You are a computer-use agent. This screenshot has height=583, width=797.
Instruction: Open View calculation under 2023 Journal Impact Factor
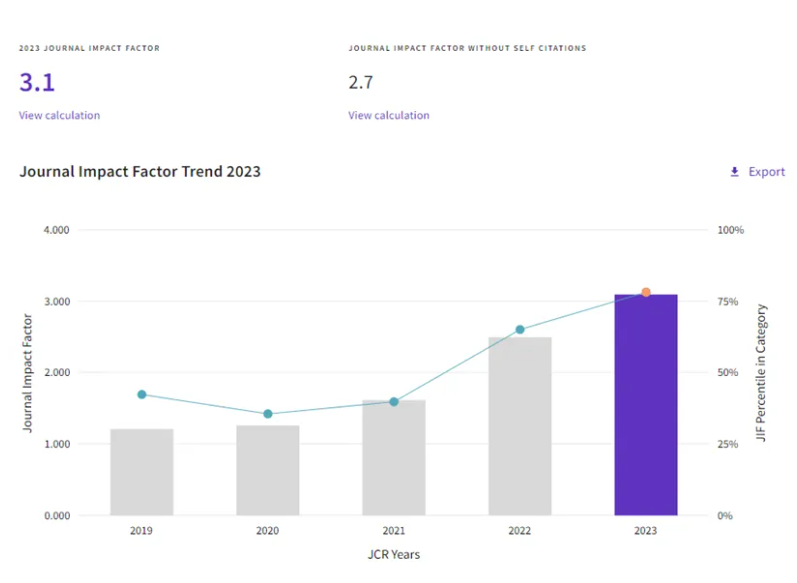tap(59, 115)
